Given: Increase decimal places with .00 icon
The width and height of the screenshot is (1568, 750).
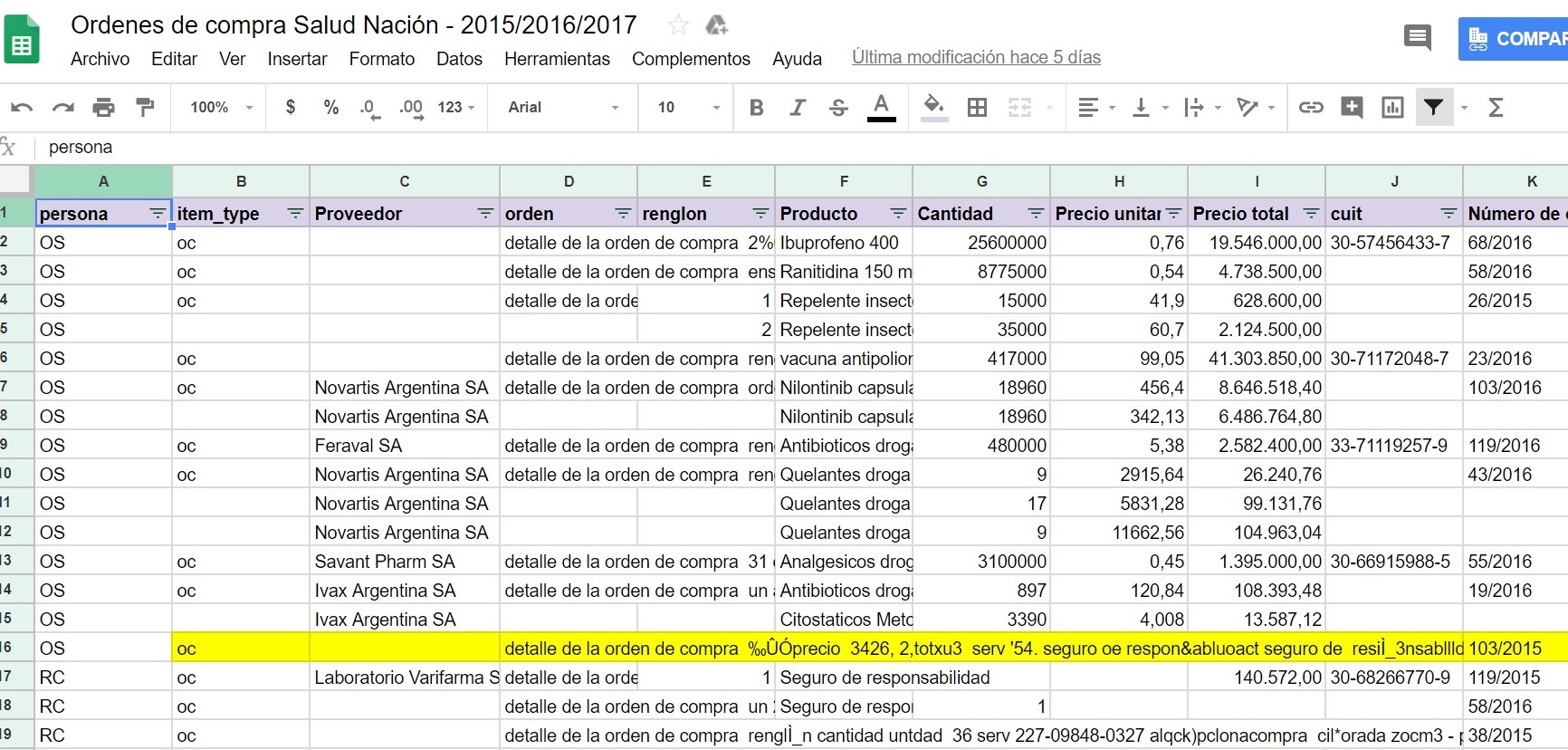Looking at the screenshot, I should tap(411, 108).
